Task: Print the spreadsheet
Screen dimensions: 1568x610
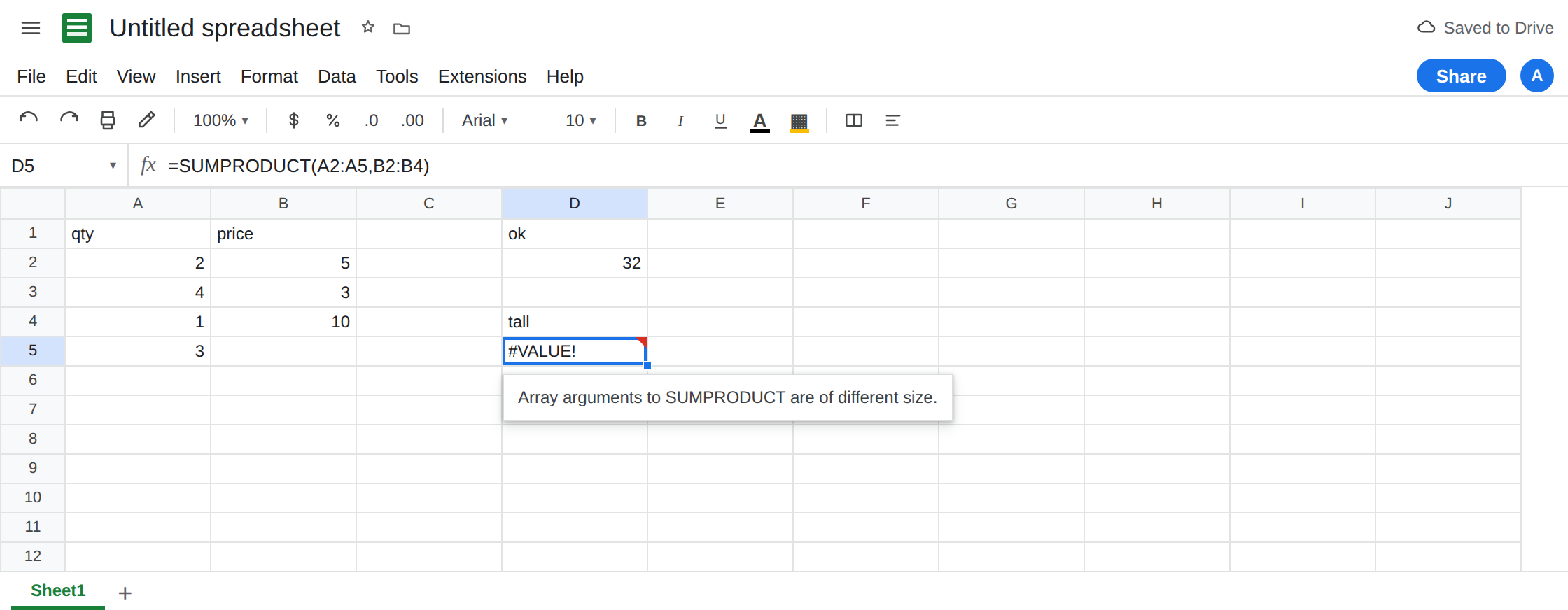Action: pos(108,120)
